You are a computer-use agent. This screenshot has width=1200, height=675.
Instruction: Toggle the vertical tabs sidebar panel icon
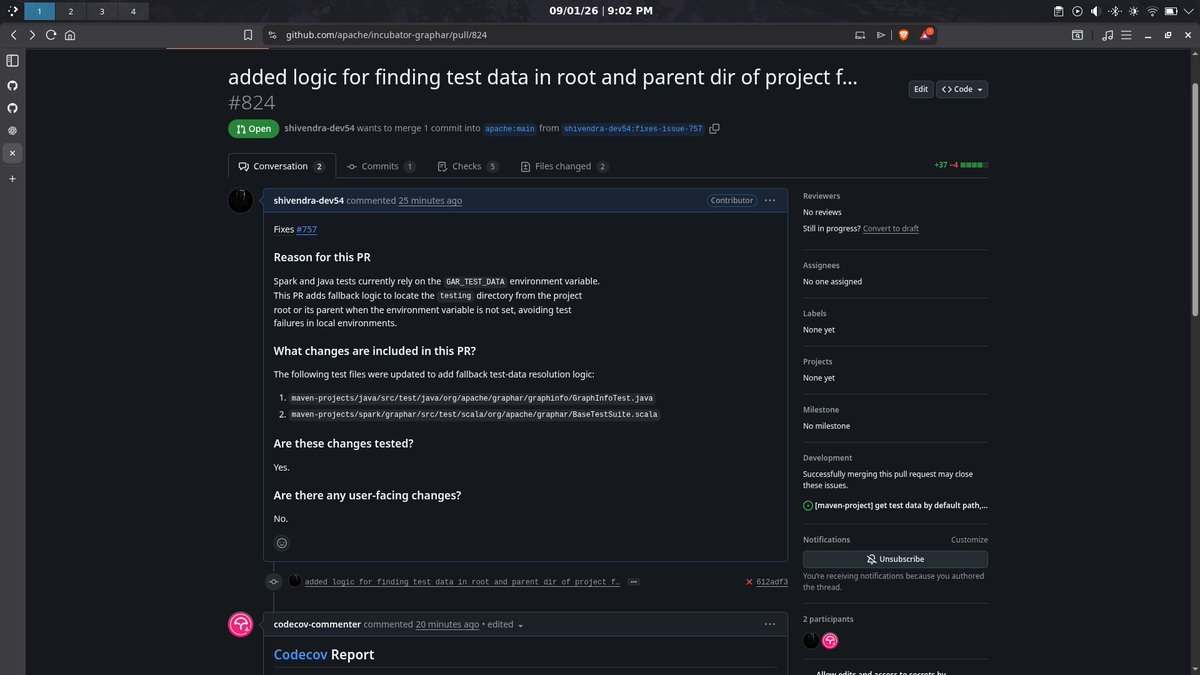tap(12, 61)
